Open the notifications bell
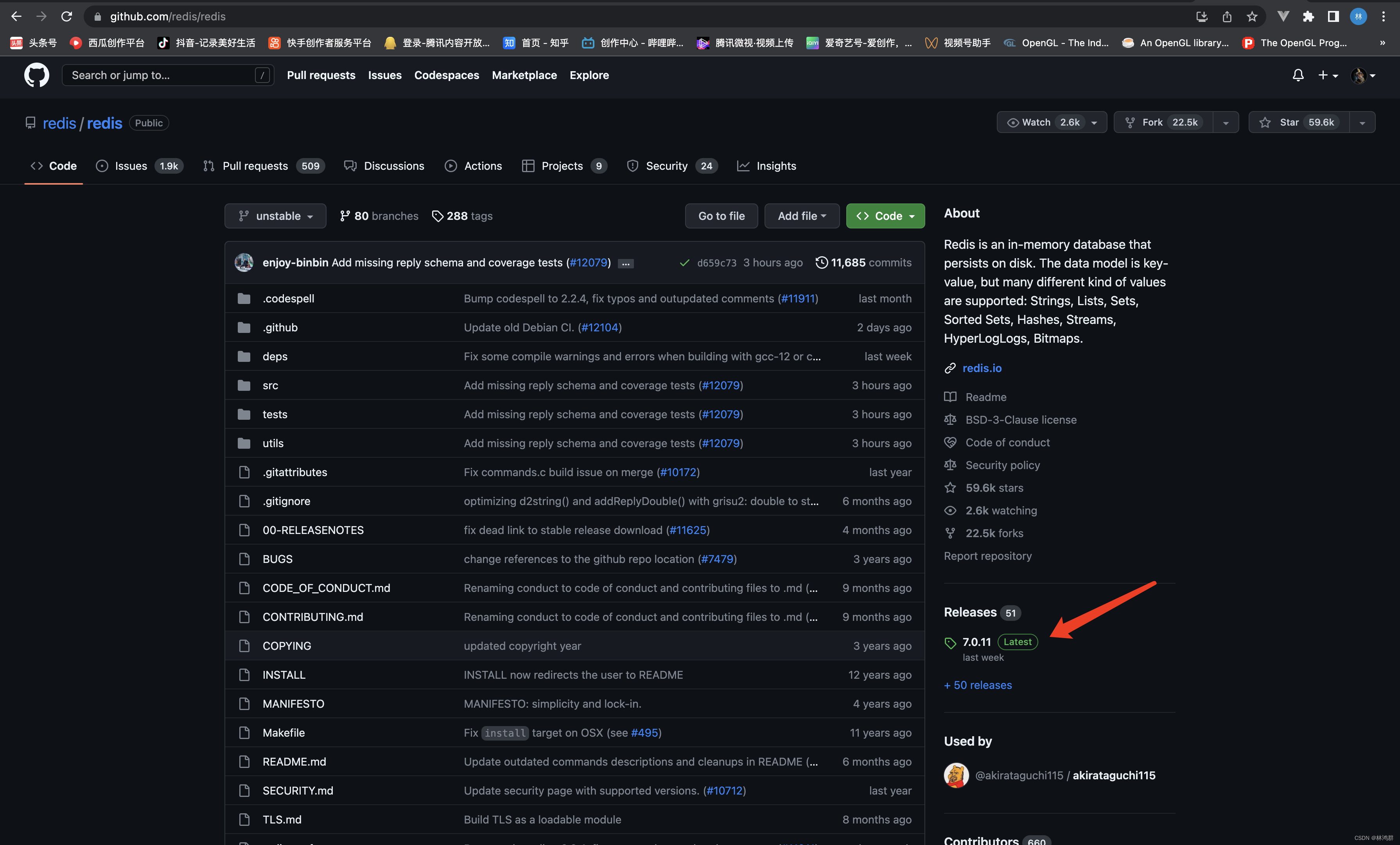The image size is (1400, 845). pyautogui.click(x=1298, y=75)
